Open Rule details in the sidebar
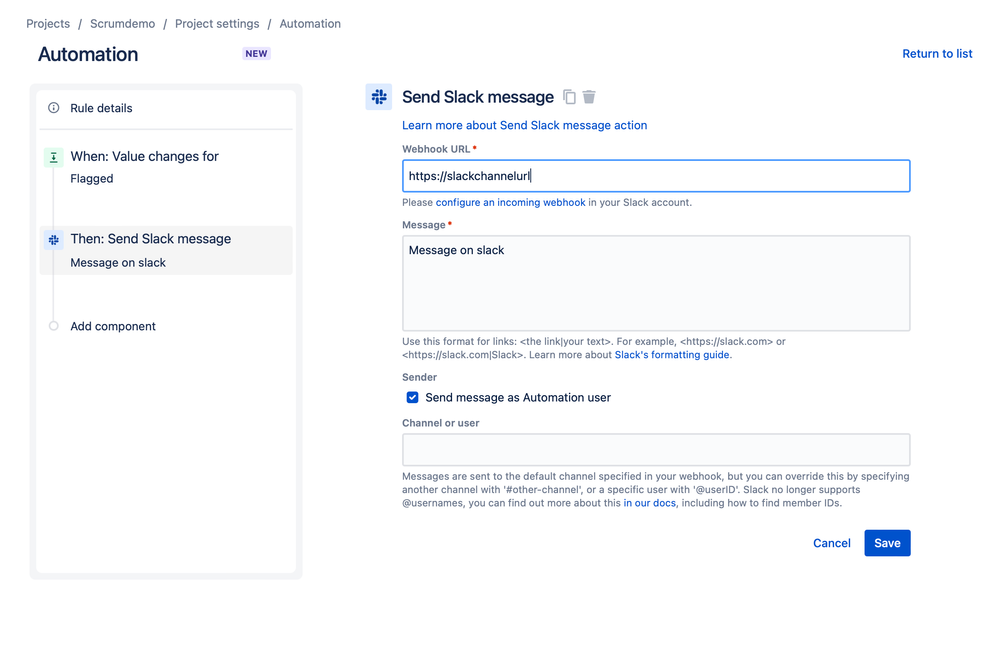 (x=101, y=108)
